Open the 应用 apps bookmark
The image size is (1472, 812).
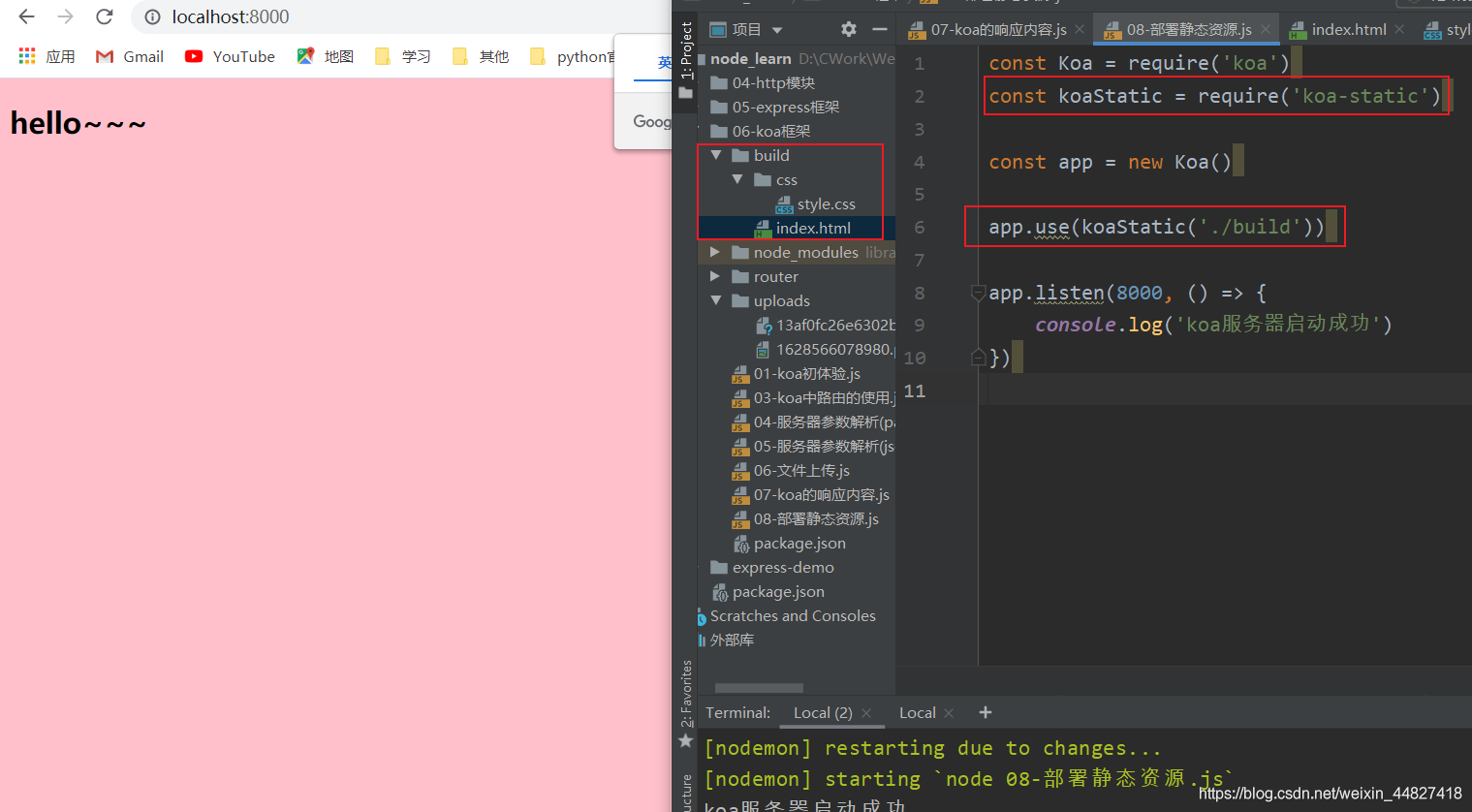47,56
